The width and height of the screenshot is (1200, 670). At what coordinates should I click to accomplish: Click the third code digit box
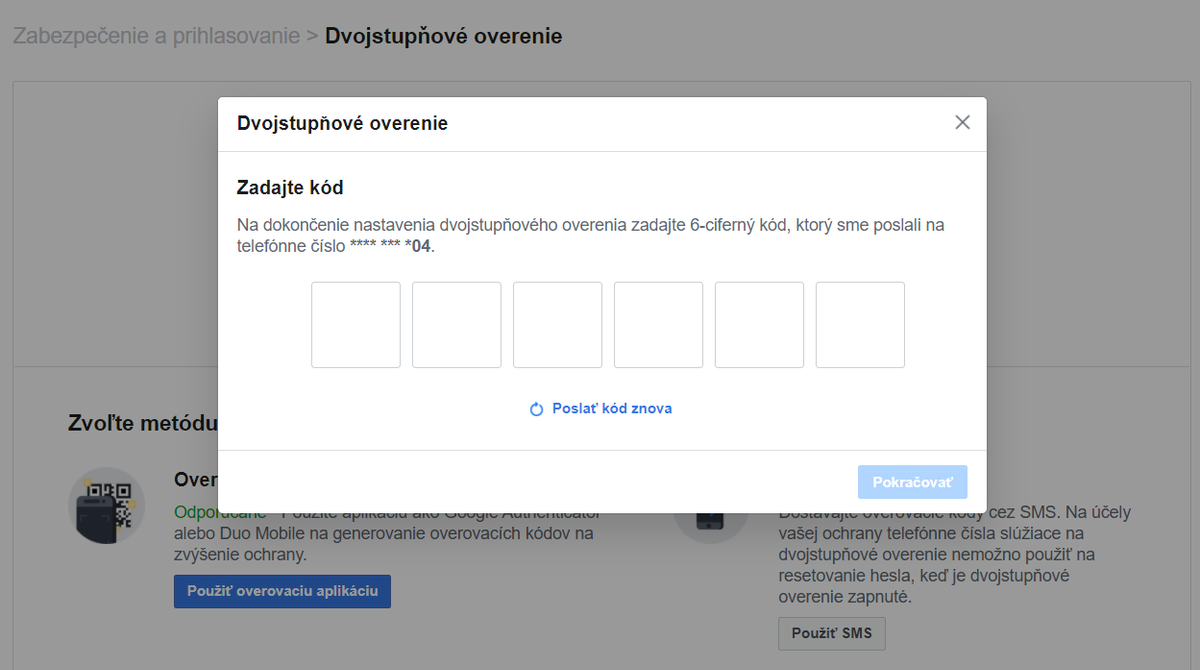click(x=558, y=325)
